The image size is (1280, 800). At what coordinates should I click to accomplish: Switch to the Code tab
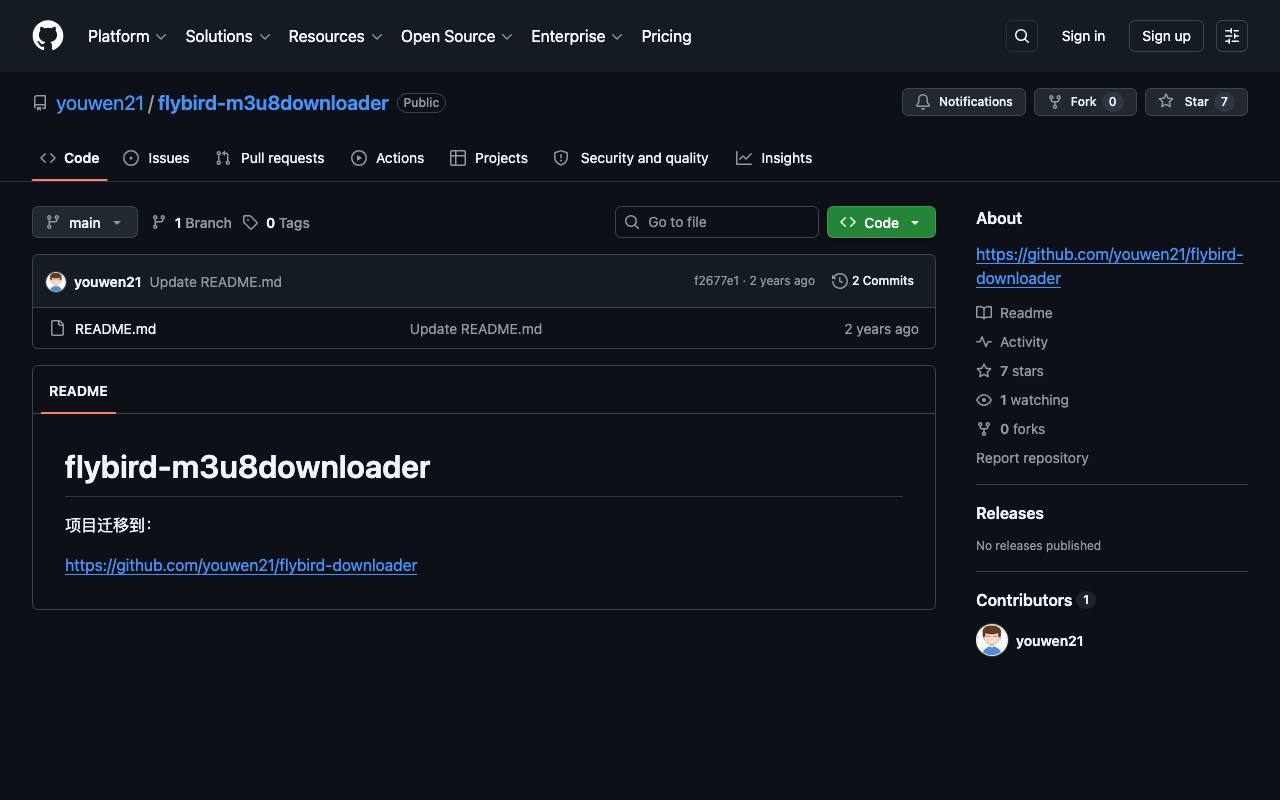point(69,158)
